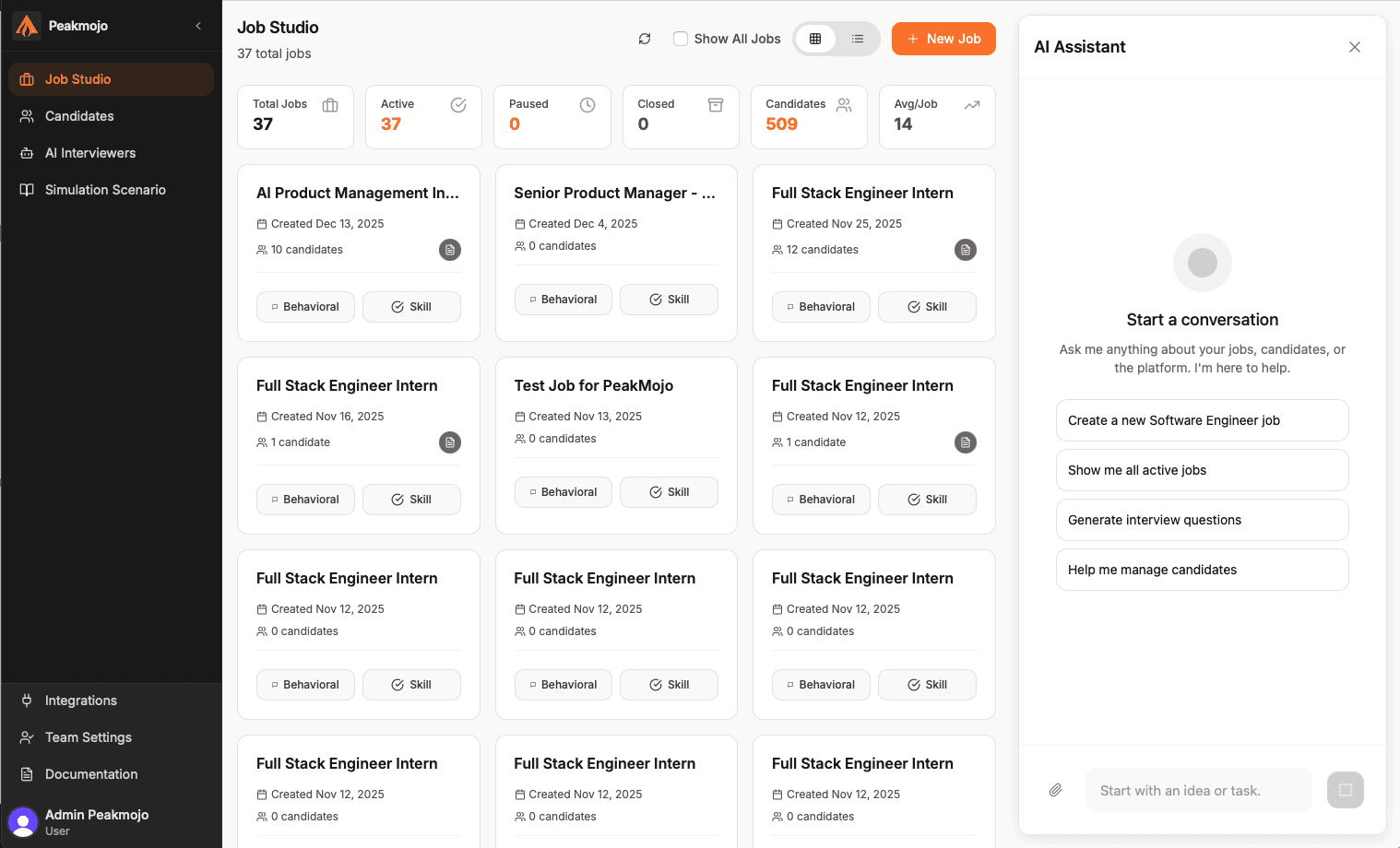Open AI Product Management job card title
This screenshot has width=1400, height=848.
click(358, 193)
